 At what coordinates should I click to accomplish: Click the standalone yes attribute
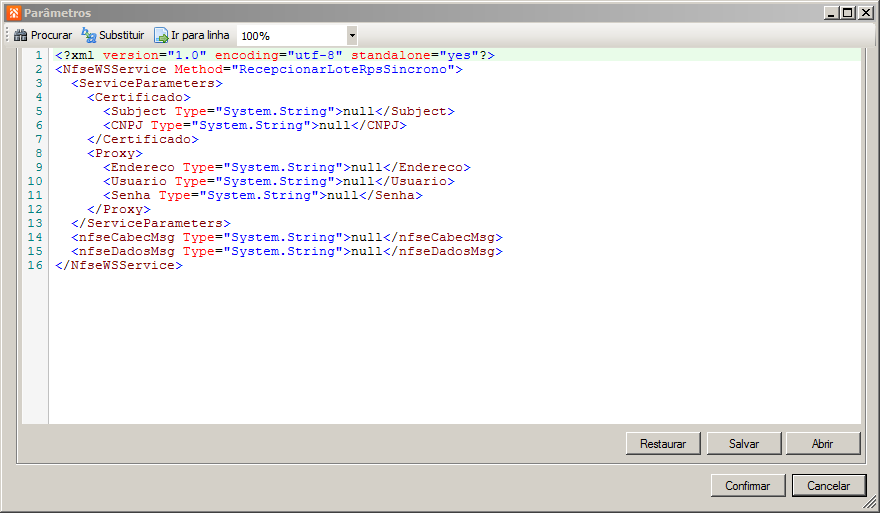click(415, 55)
